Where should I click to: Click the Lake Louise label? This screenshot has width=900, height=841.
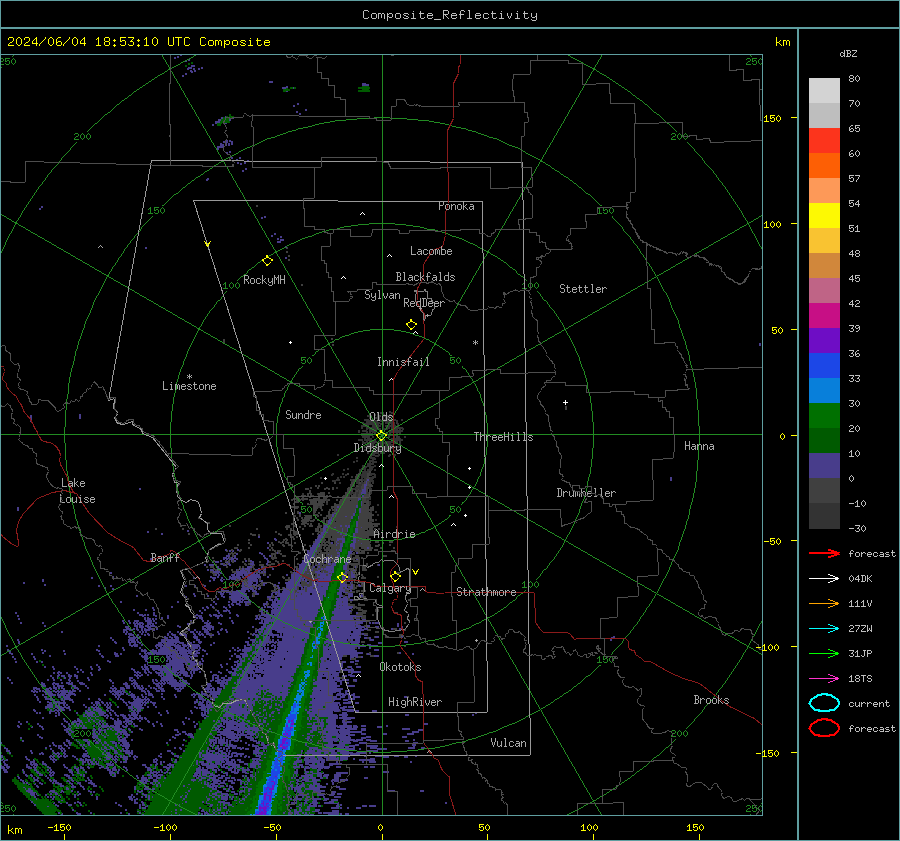pos(77,491)
